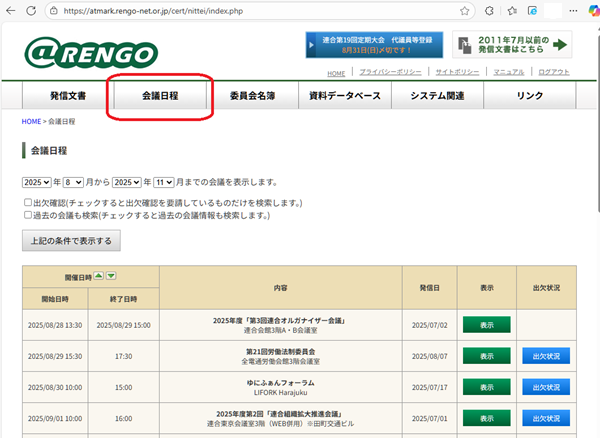Open the 資料データベース tab

(345, 96)
